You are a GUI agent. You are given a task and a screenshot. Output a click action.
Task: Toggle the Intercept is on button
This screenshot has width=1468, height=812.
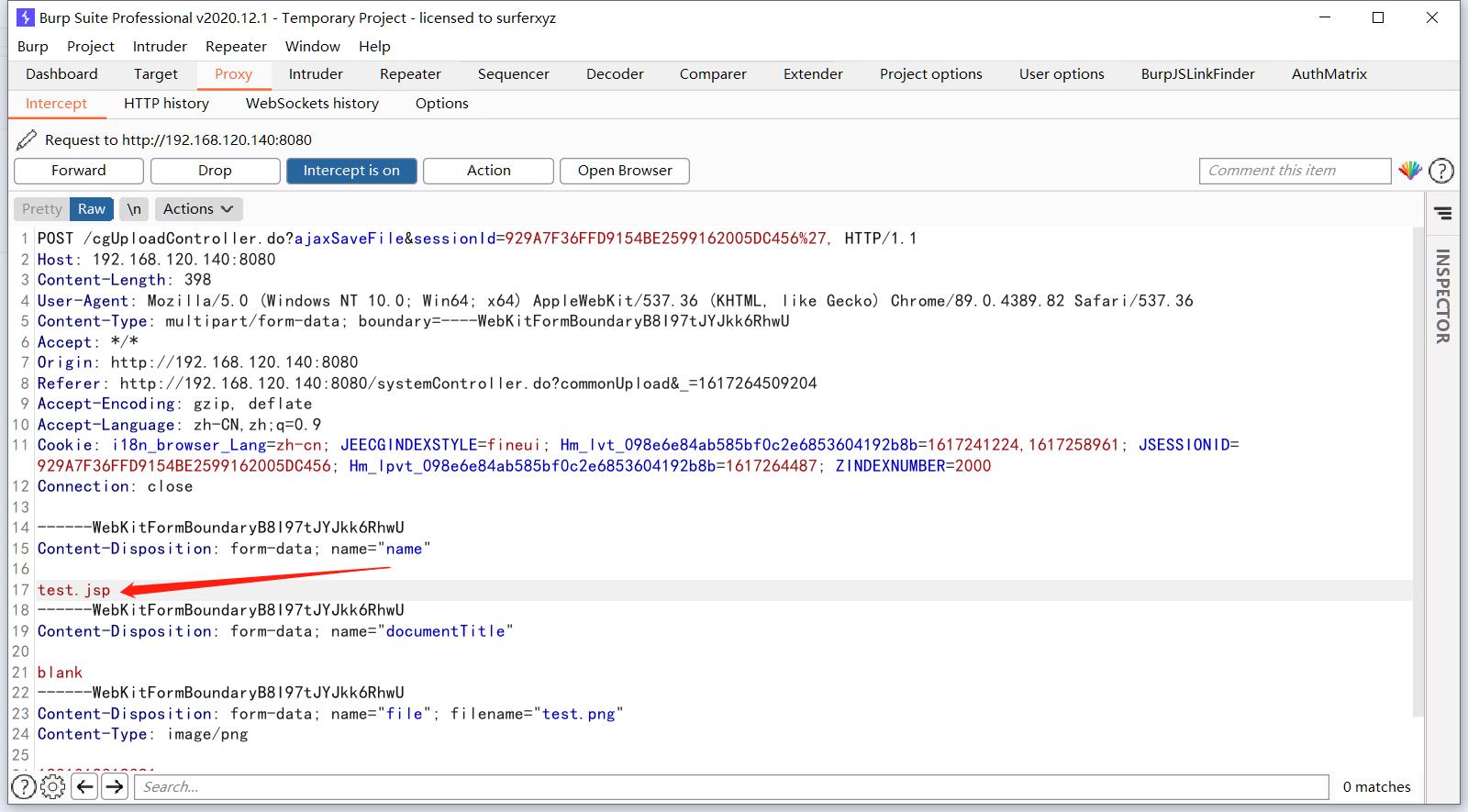(351, 171)
